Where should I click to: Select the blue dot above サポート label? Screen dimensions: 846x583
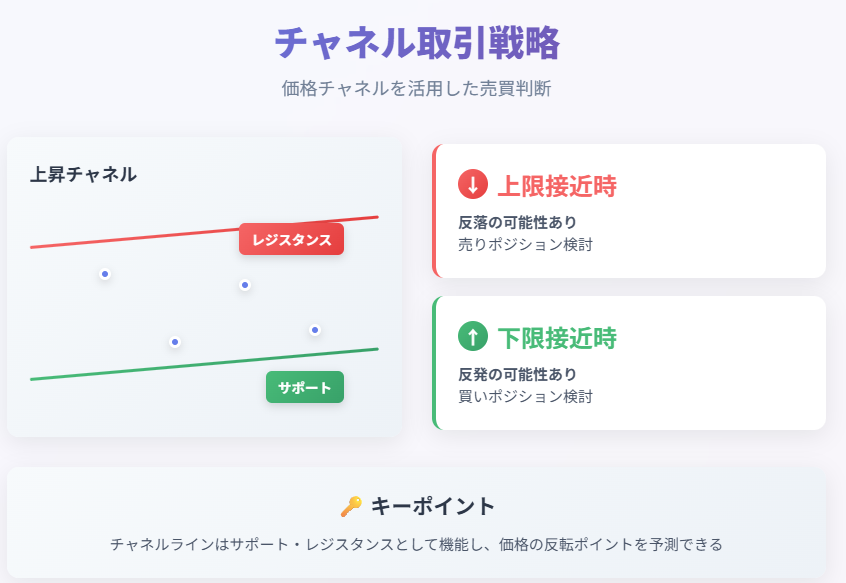(x=315, y=330)
